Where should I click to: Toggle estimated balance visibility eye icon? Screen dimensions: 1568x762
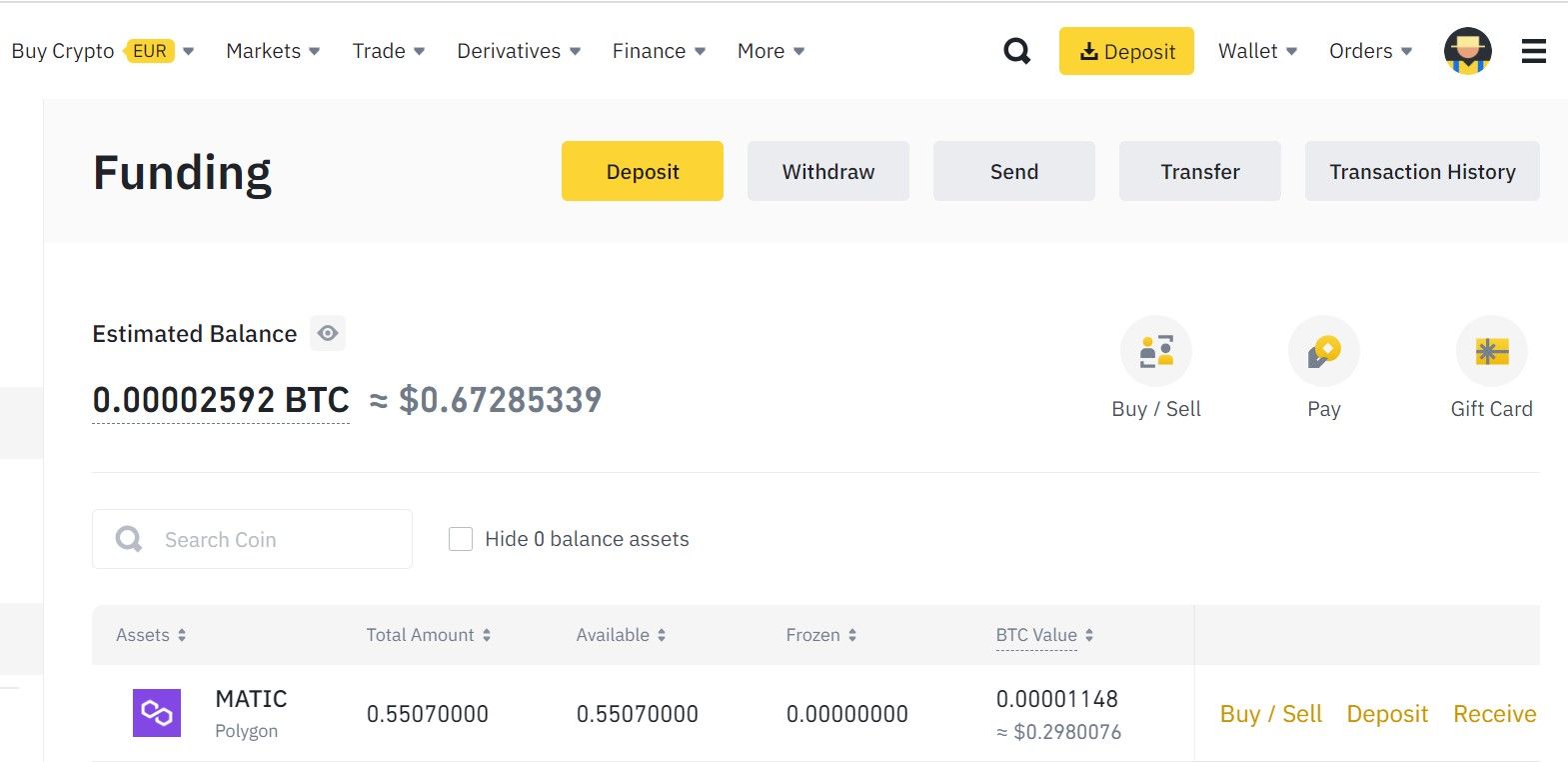[x=328, y=333]
